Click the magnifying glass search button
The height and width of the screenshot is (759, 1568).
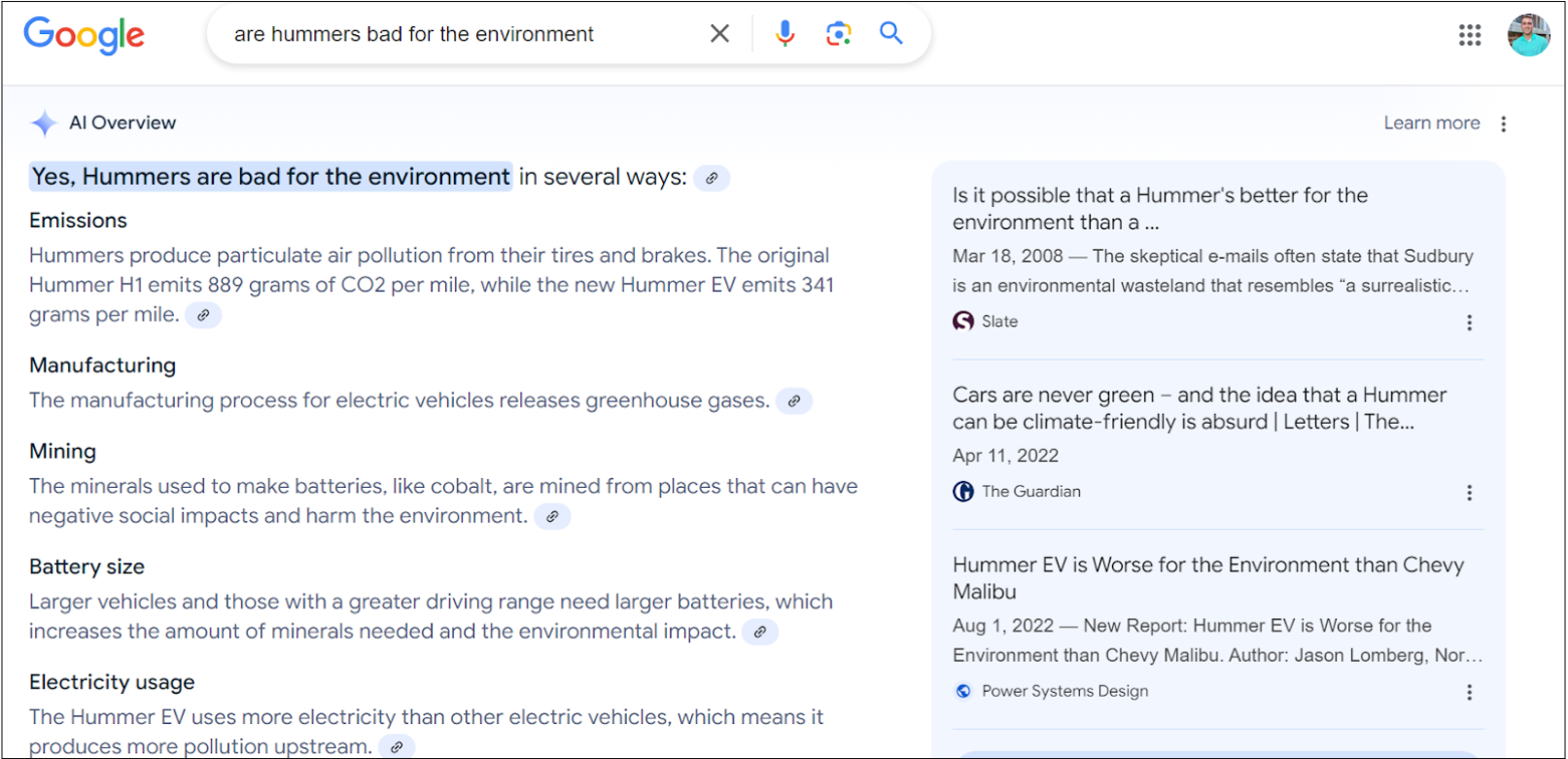pyautogui.click(x=890, y=34)
